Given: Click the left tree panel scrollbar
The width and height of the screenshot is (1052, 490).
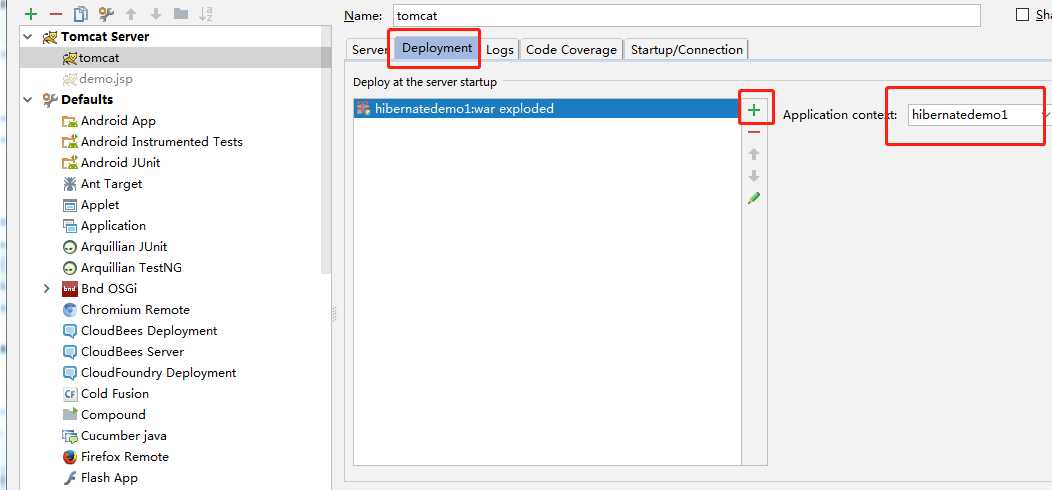Looking at the screenshot, I should [x=326, y=148].
